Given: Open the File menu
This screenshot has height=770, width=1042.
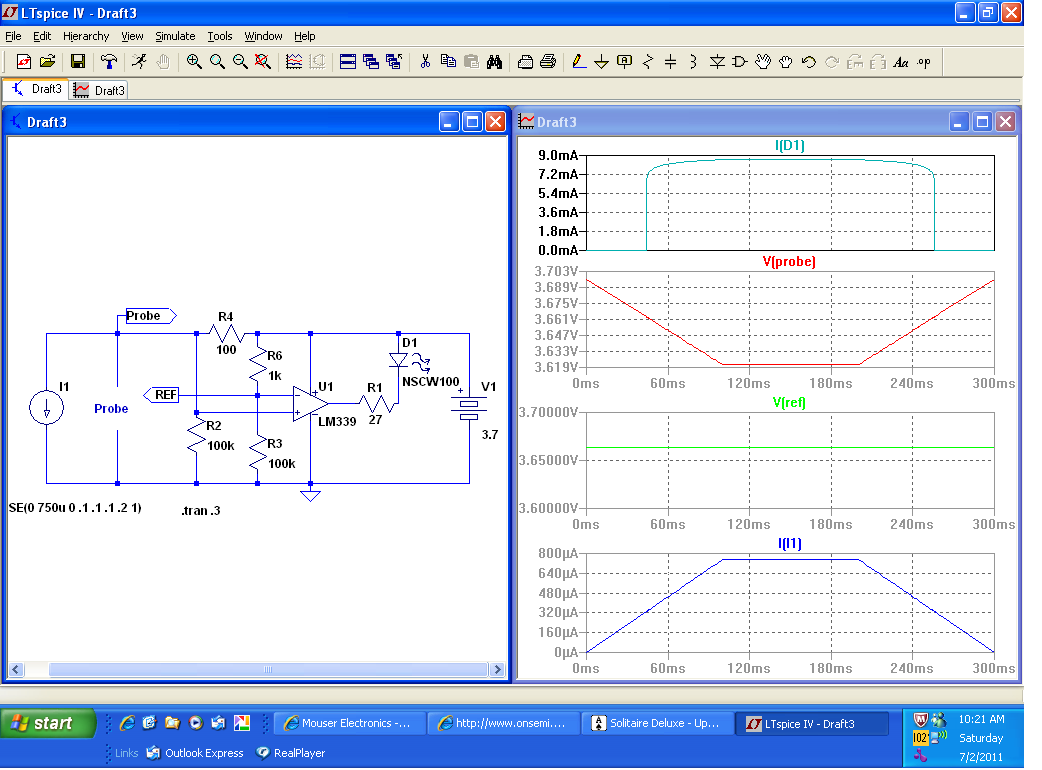Looking at the screenshot, I should [13, 36].
